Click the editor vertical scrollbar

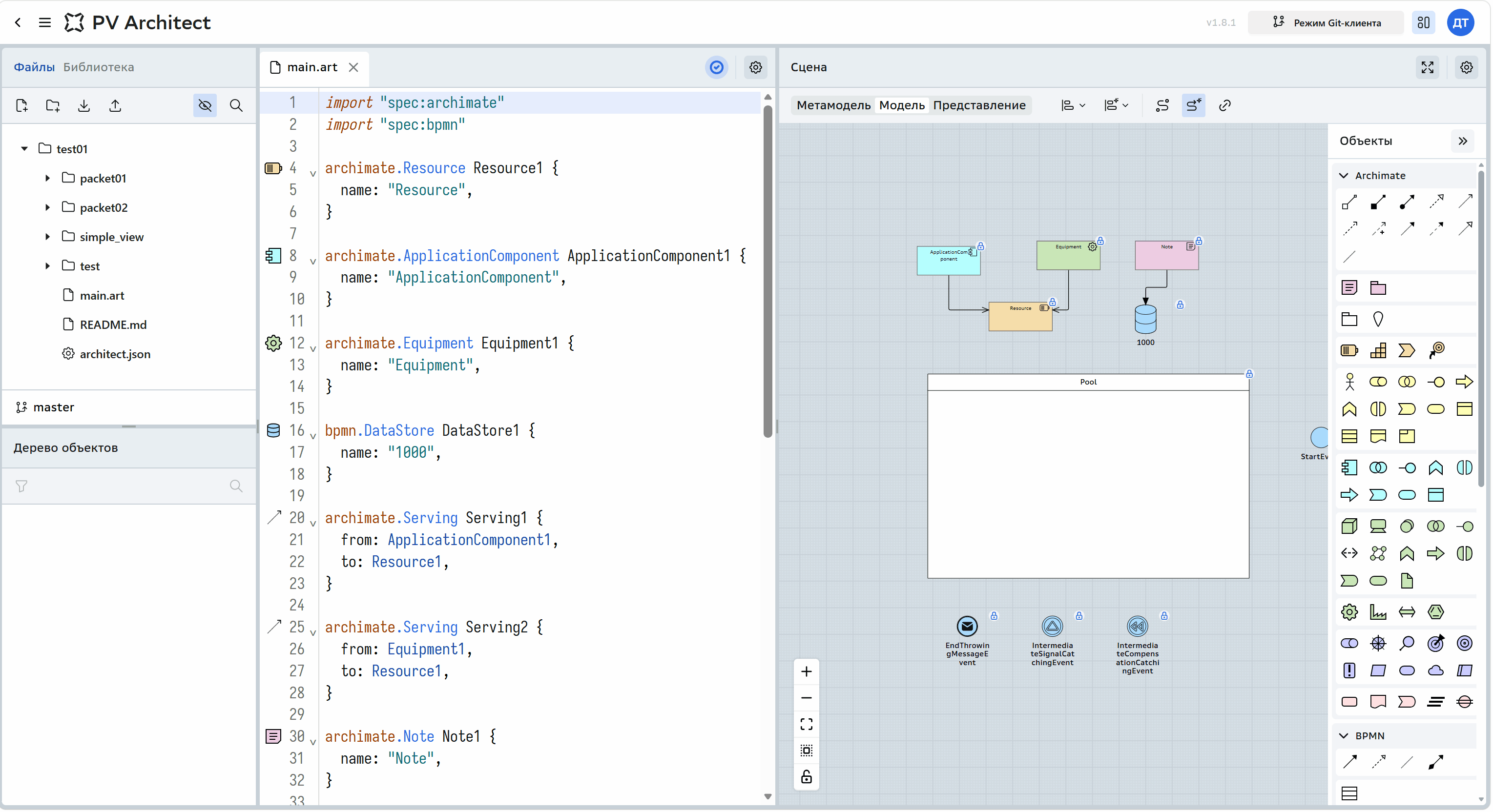[768, 271]
